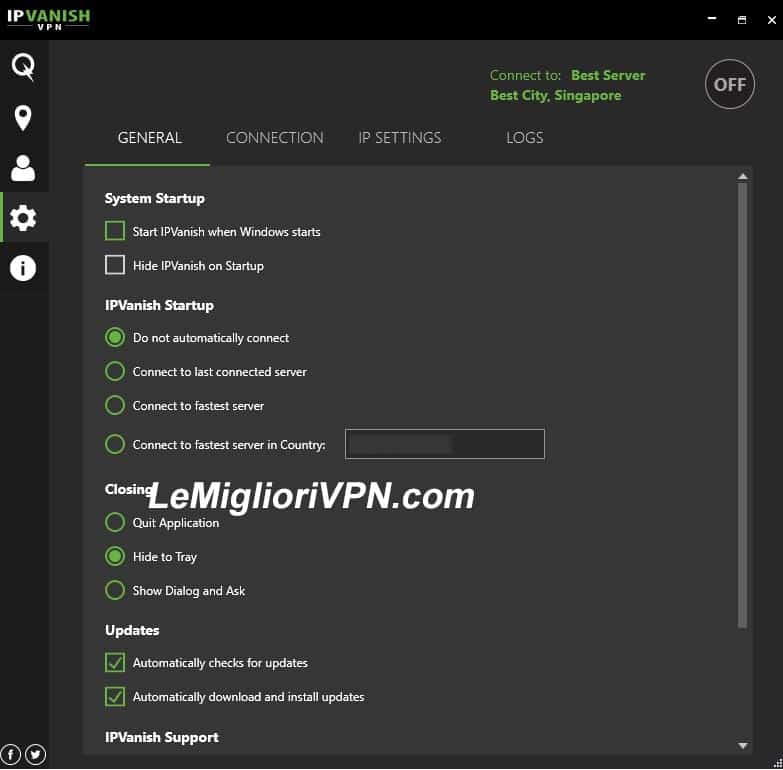
Task: Maximize the IPVanish window
Action: point(742,20)
